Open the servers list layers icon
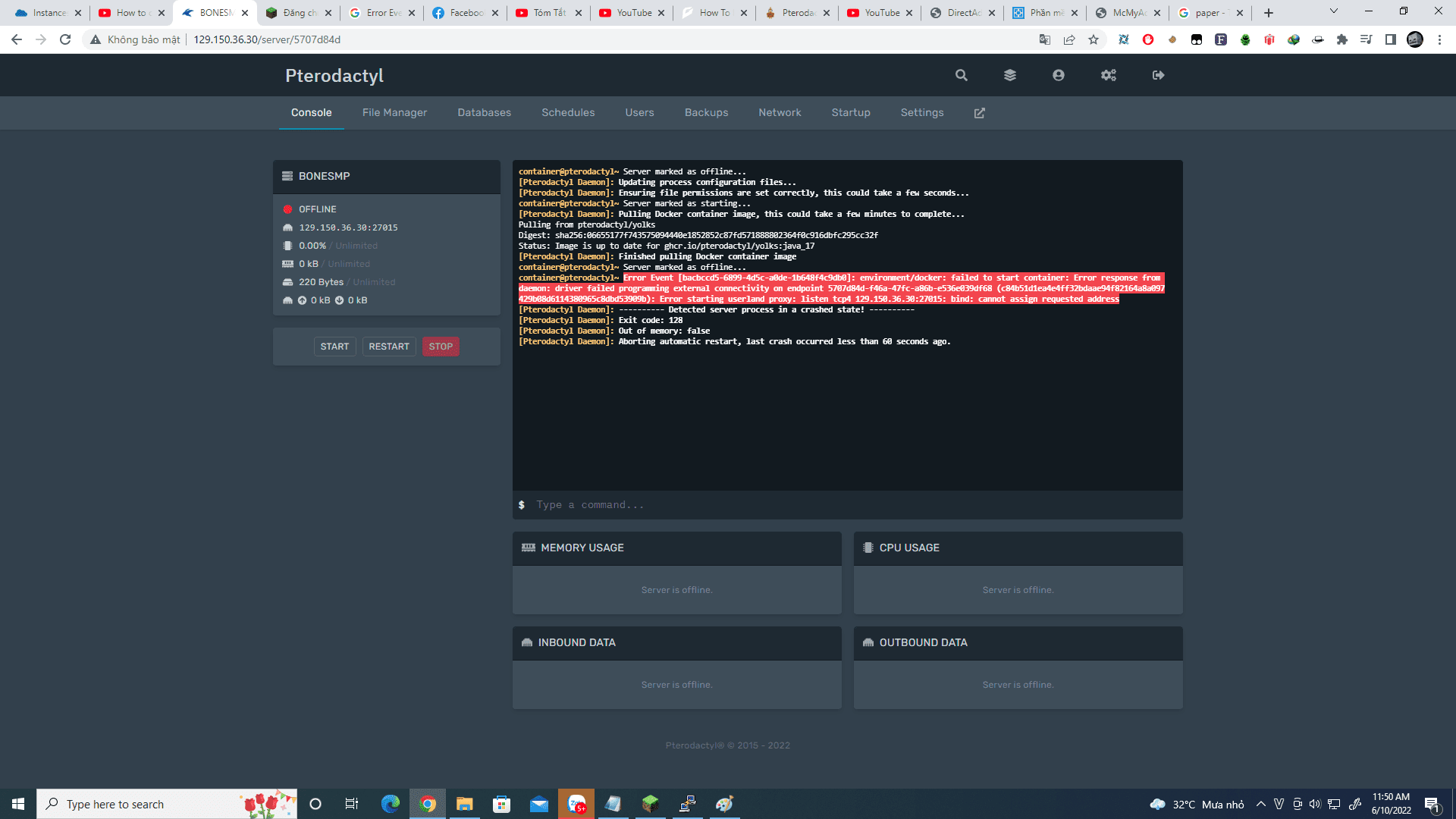 (x=1009, y=75)
